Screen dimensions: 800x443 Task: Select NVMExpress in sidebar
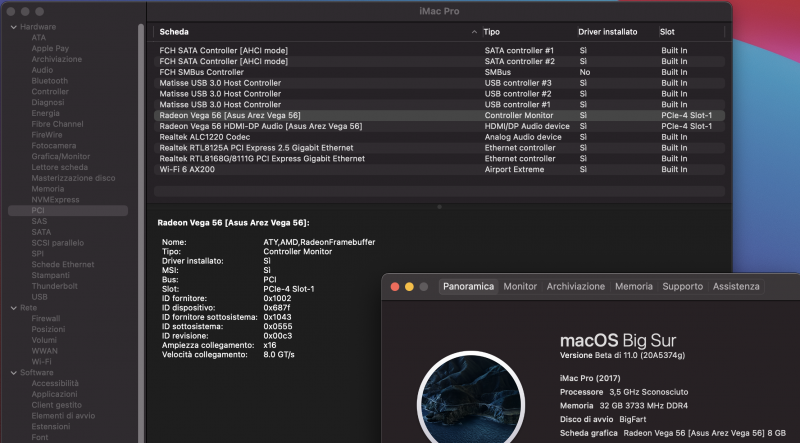(55, 200)
